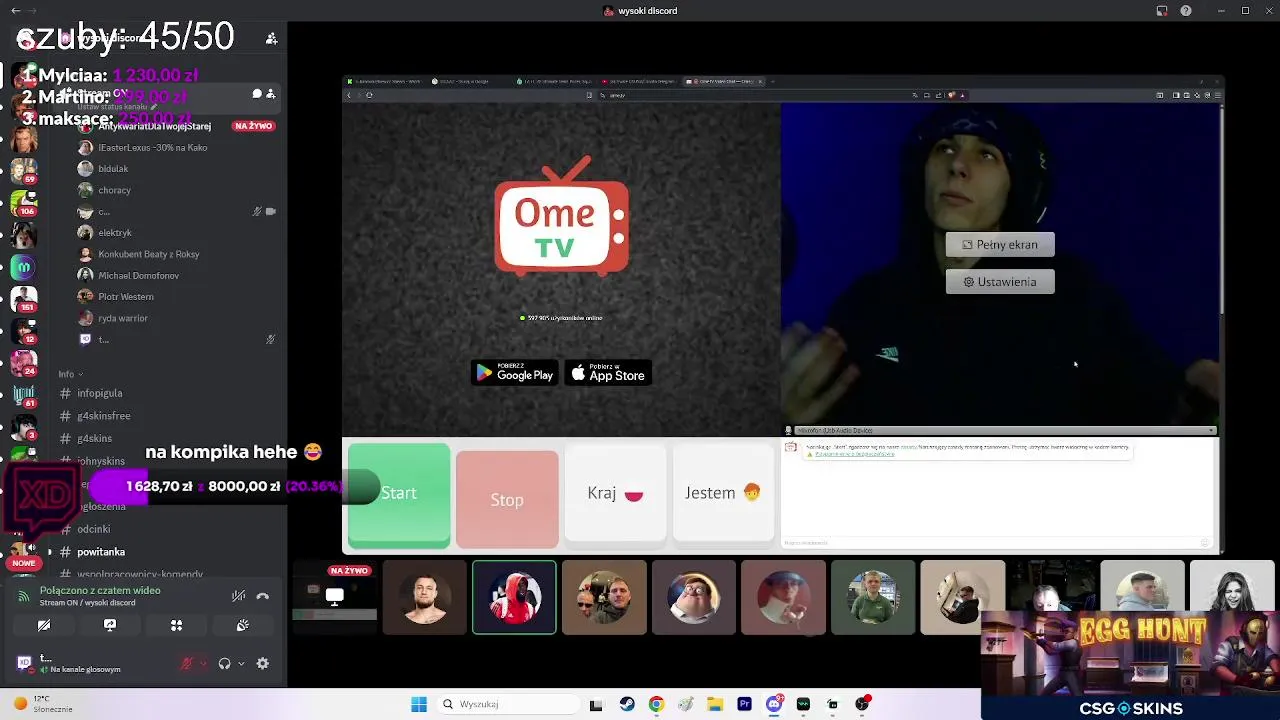The width and height of the screenshot is (1280, 720).
Task: Select voice user Konkubent Beaty z Roksy
Action: 148,254
